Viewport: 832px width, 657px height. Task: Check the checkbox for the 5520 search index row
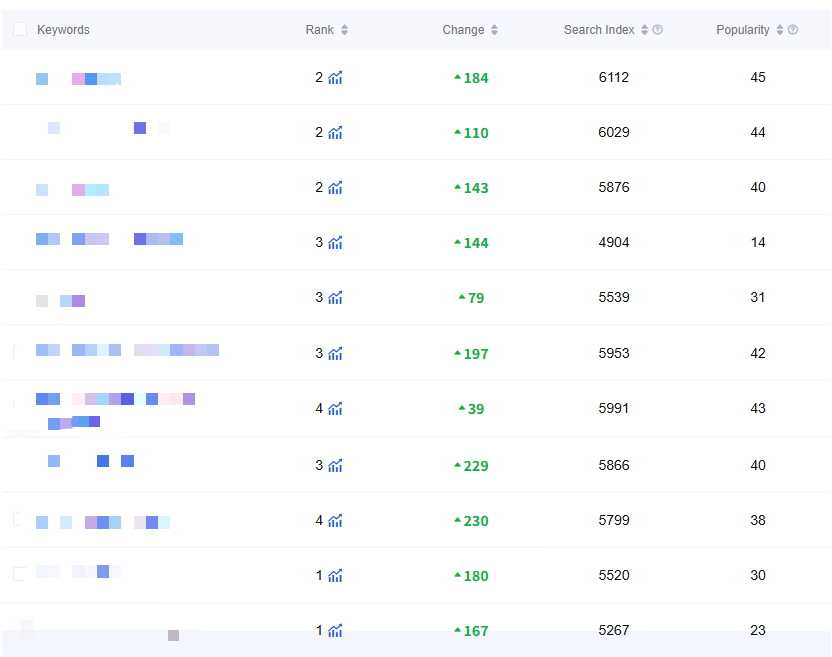(19, 573)
